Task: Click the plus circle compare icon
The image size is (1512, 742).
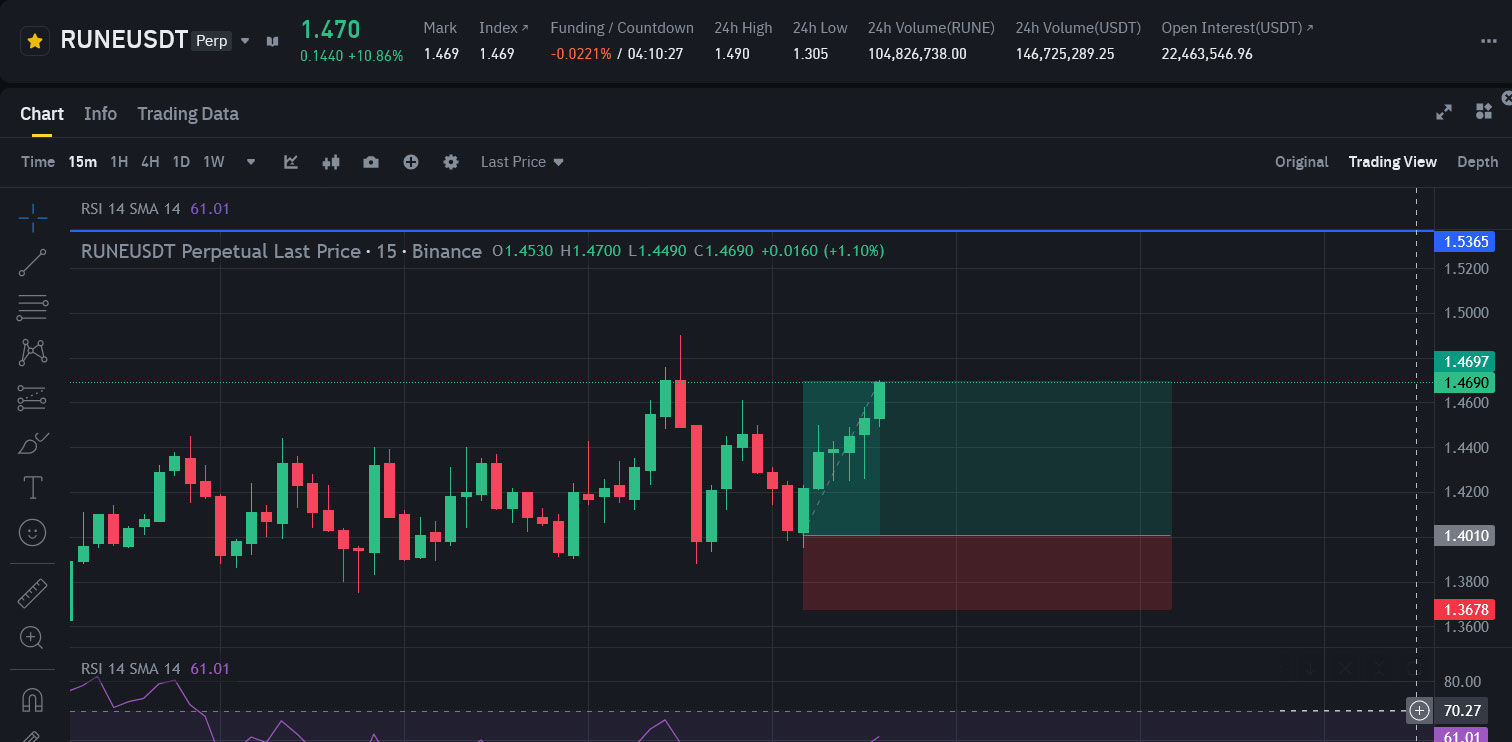Action: point(411,162)
